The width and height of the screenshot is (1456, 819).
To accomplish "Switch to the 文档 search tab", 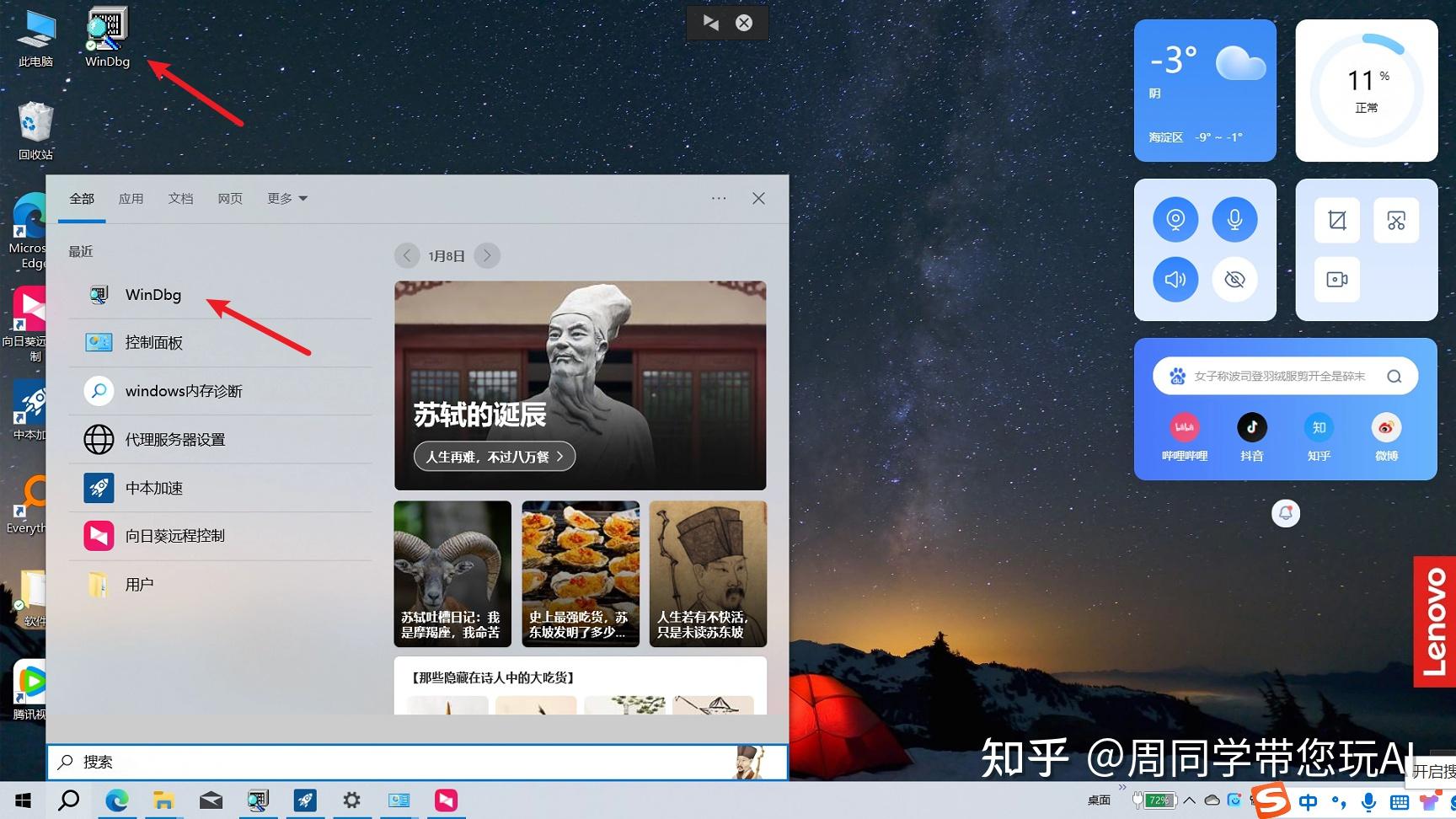I will [x=180, y=198].
